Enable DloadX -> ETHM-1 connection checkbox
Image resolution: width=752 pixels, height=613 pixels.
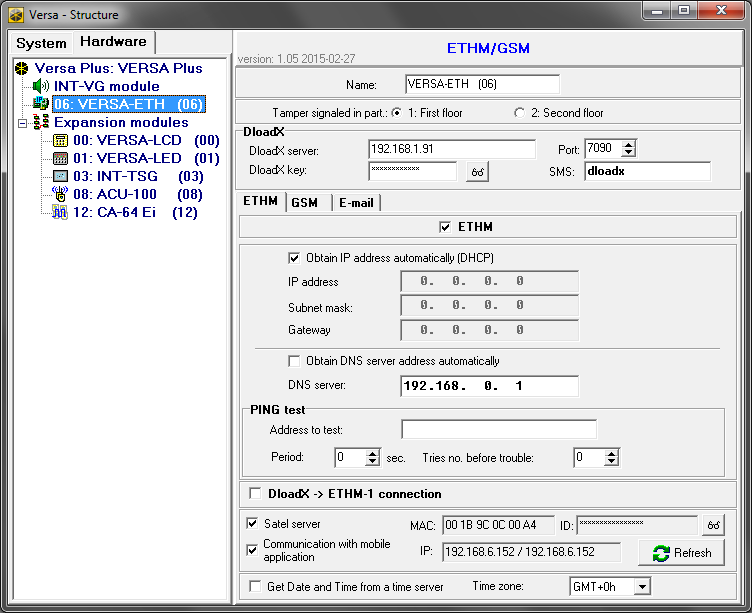pyautogui.click(x=255, y=494)
